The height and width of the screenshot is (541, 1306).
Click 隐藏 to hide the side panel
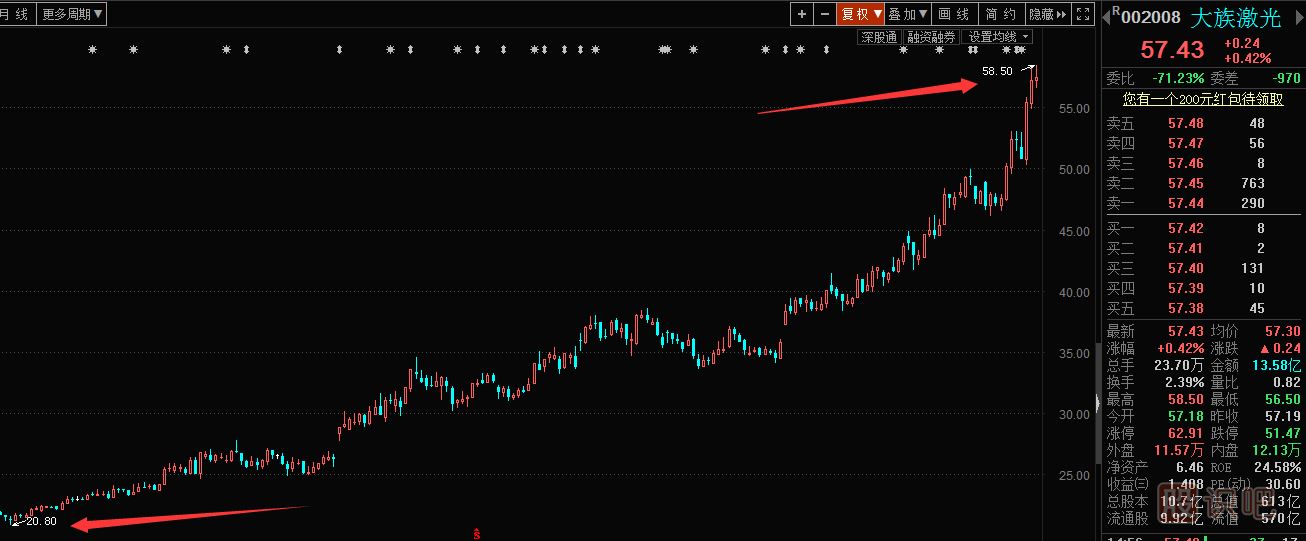point(1046,14)
